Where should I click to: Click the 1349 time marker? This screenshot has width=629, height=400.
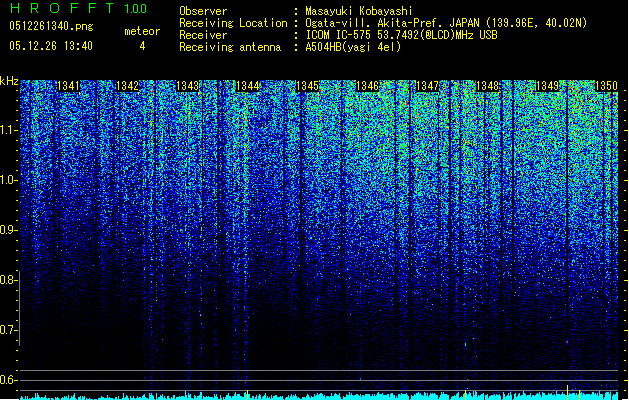pos(547,85)
